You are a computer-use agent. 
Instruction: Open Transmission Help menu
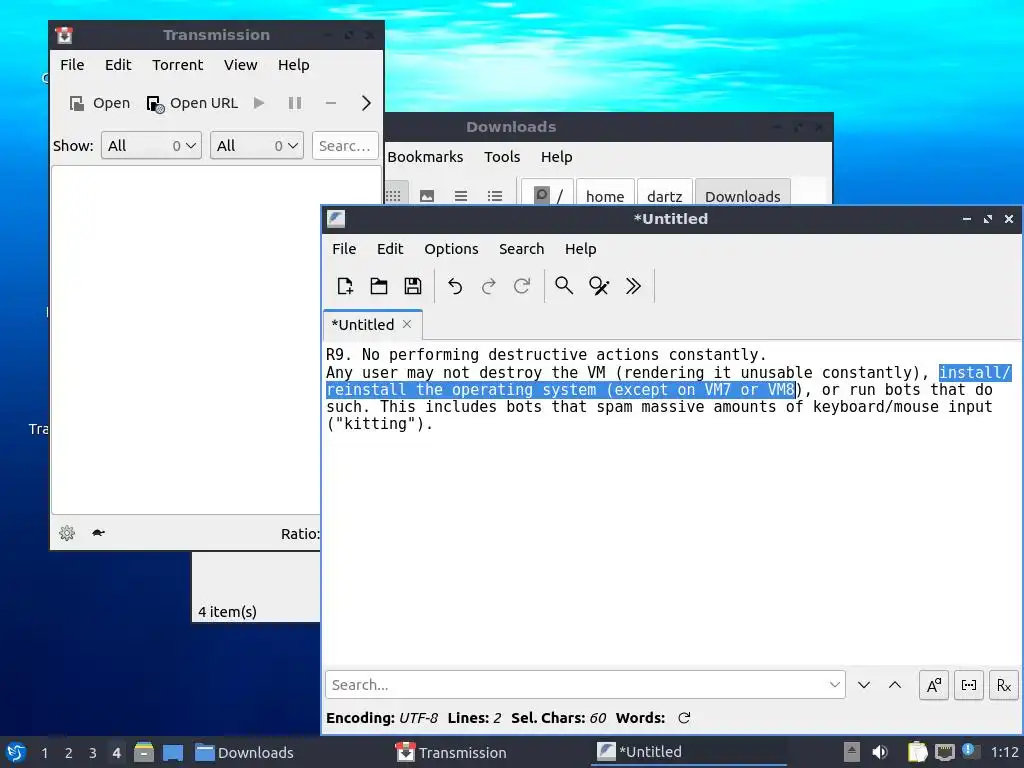point(293,65)
